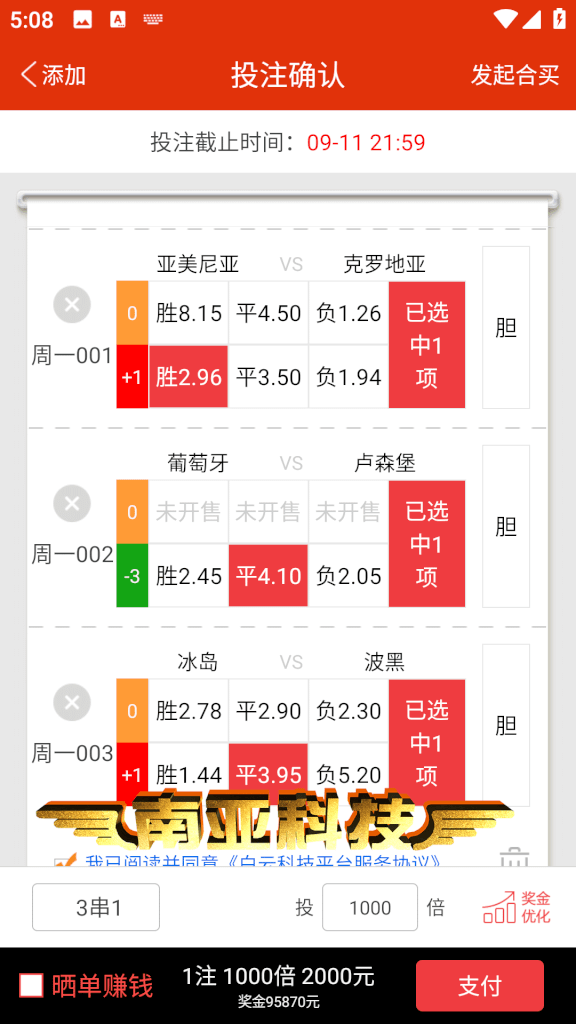
Task: Tap the battery icon in status bar
Action: coord(559,18)
